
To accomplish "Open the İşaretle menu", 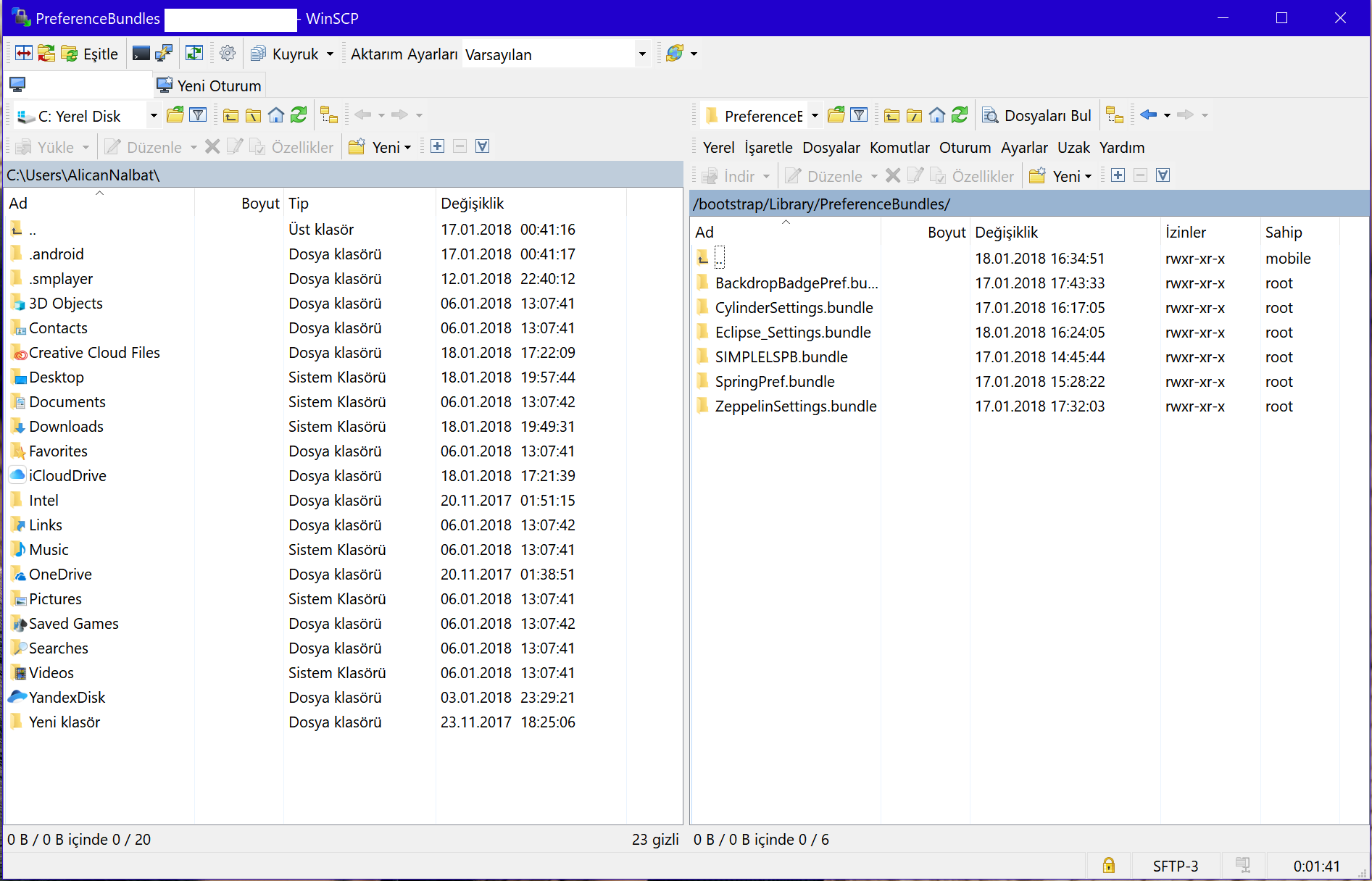I will pos(768,148).
